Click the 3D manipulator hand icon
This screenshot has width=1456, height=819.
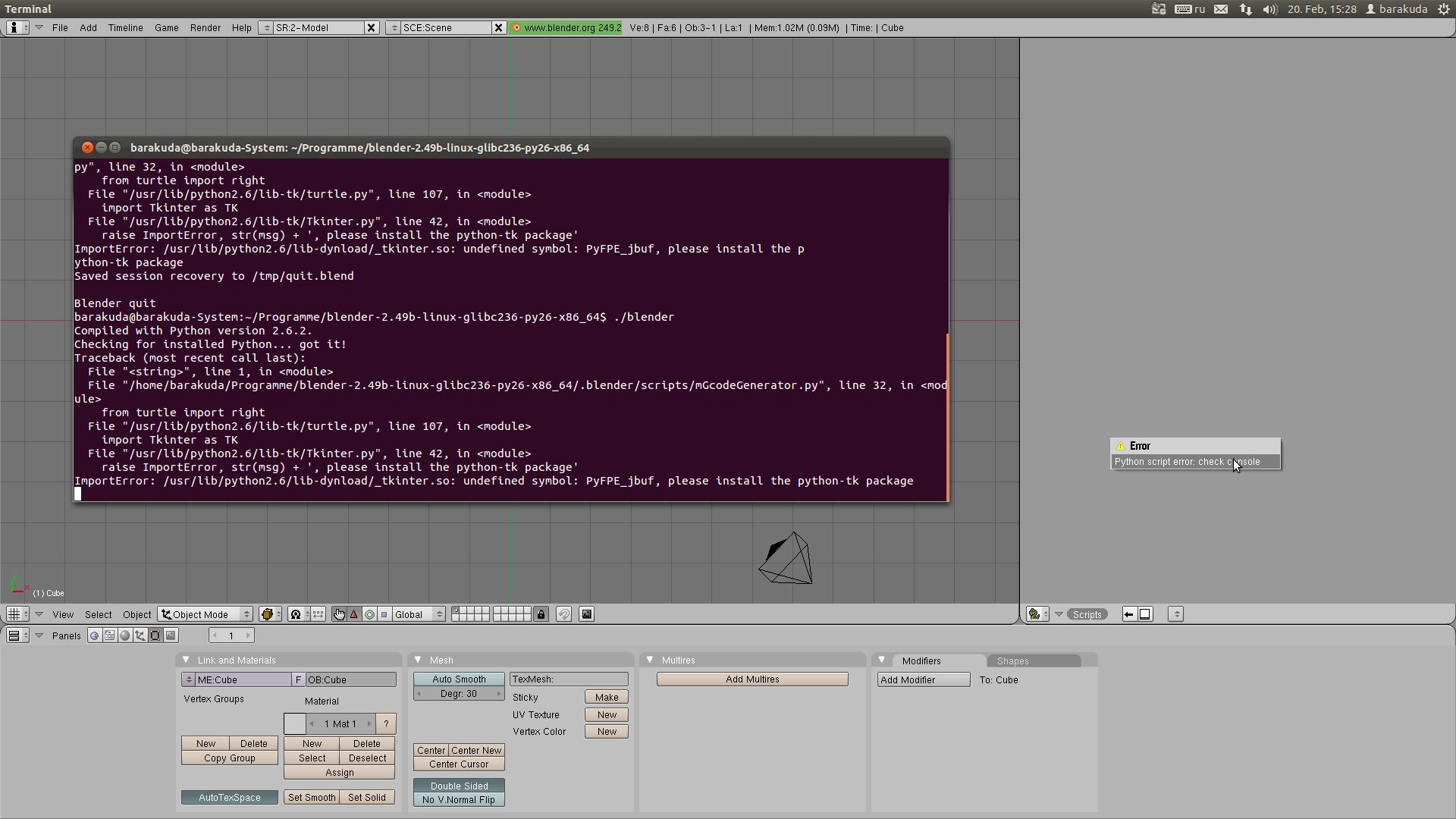[339, 614]
